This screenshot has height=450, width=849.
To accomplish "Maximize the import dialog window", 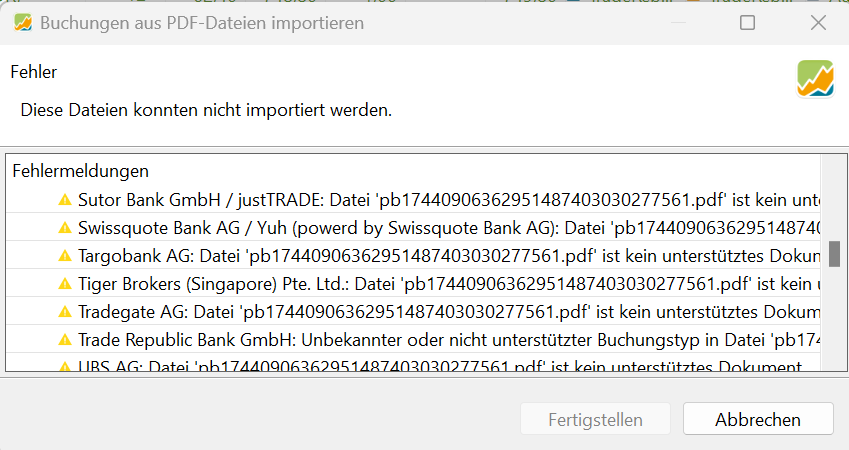I will 747,23.
